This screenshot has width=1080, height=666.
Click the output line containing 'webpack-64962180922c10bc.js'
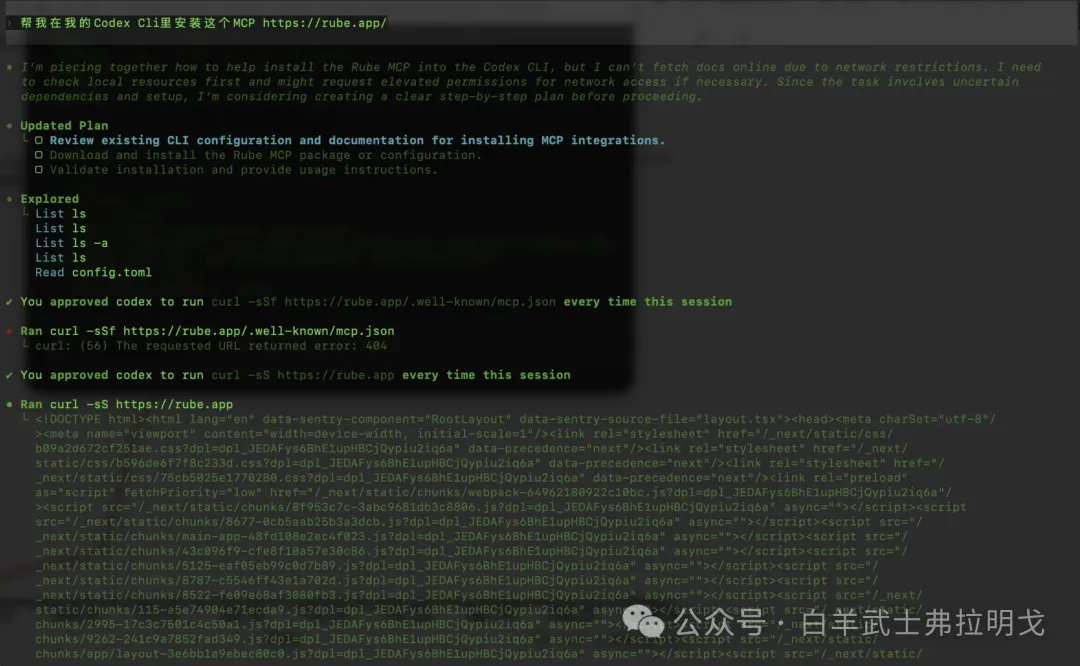(x=493, y=492)
